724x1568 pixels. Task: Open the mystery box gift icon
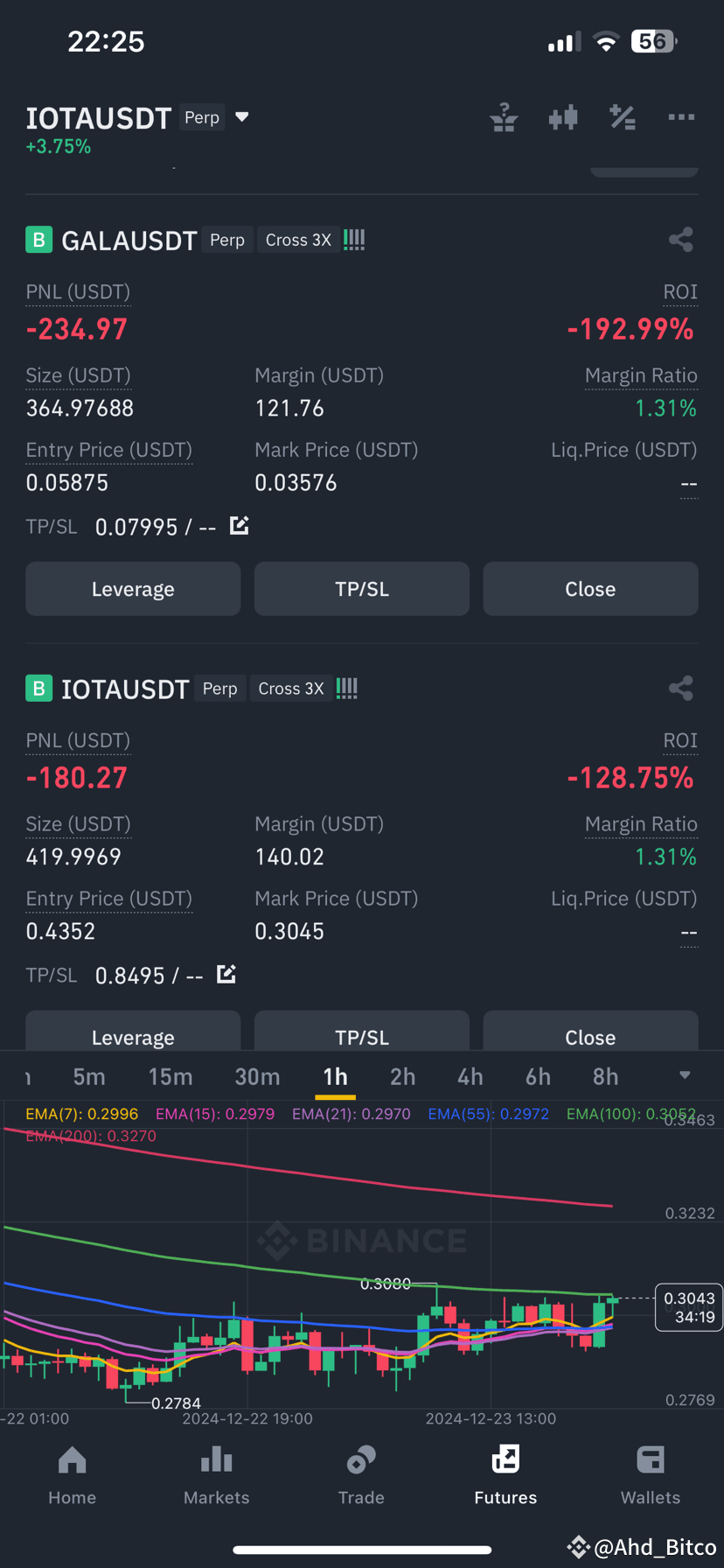(504, 117)
